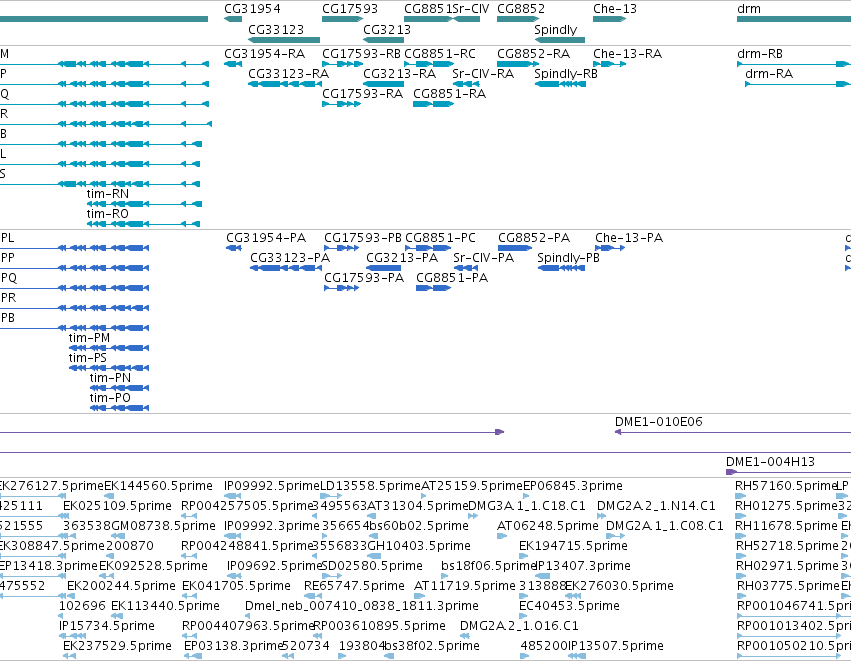Select the Che-13-PA protein feature
The height and width of the screenshot is (661, 851).
click(611, 248)
